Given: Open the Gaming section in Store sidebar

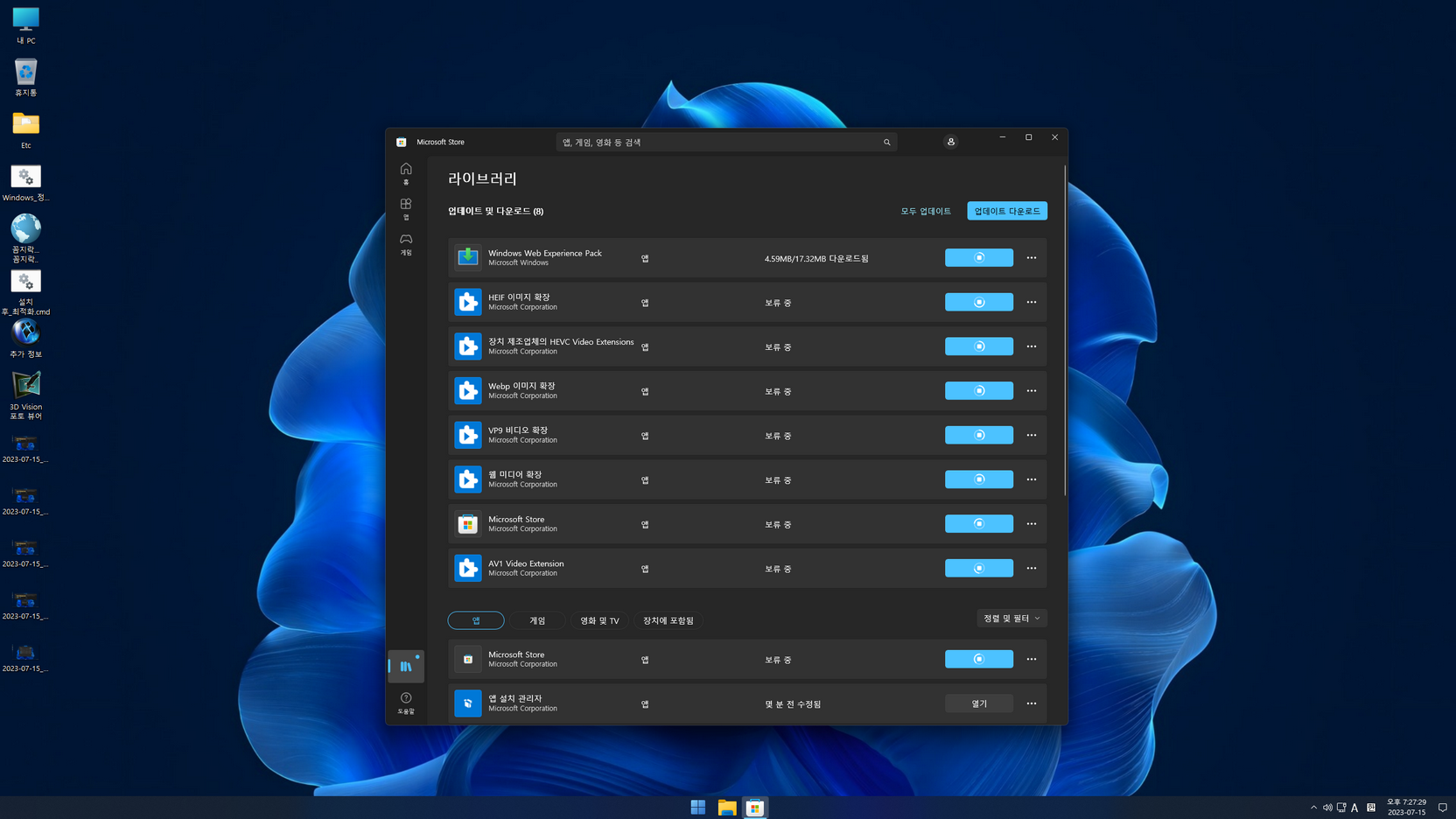Looking at the screenshot, I should [x=406, y=244].
